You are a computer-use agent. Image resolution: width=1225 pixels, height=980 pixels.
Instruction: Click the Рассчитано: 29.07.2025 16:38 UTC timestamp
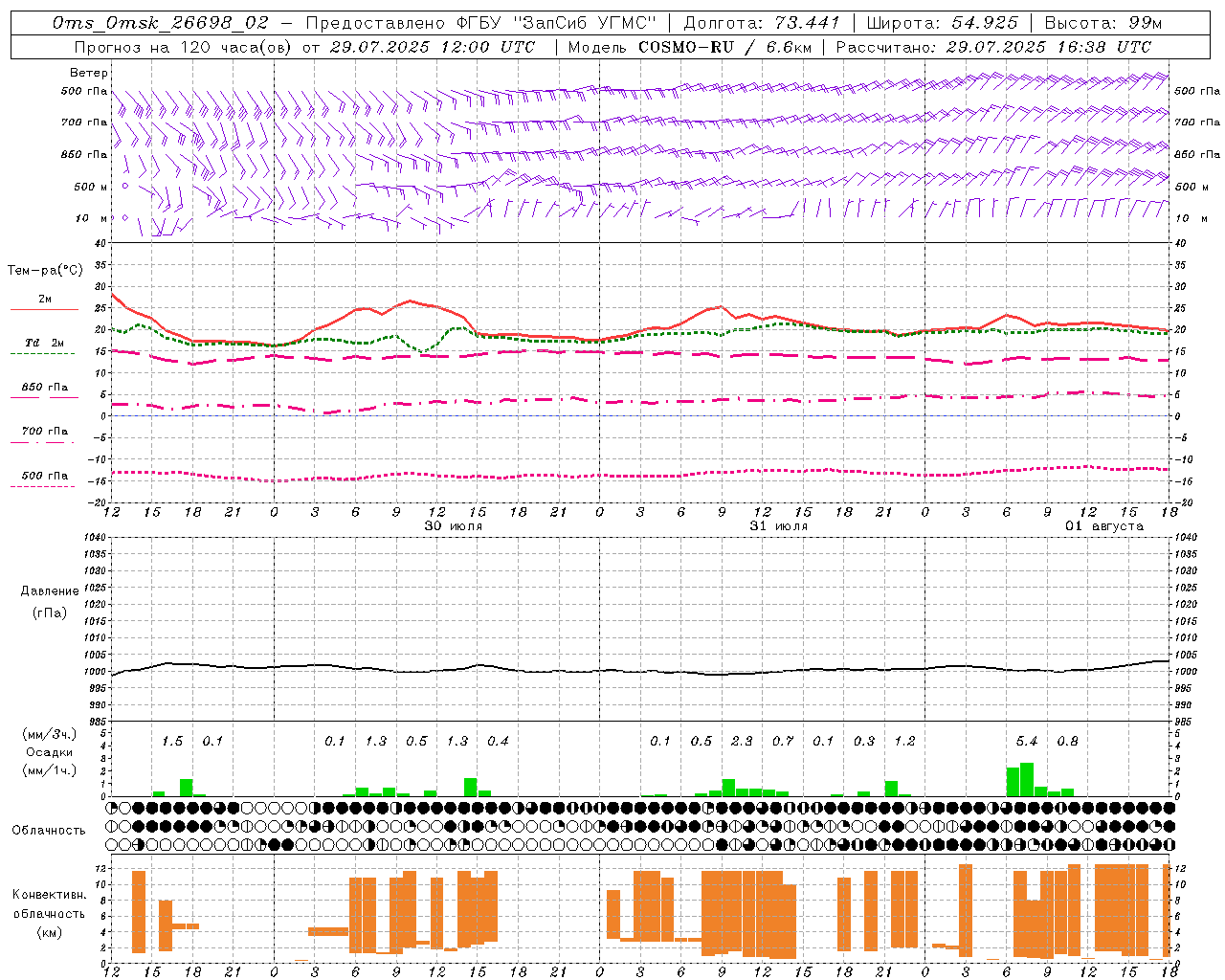coord(994,47)
